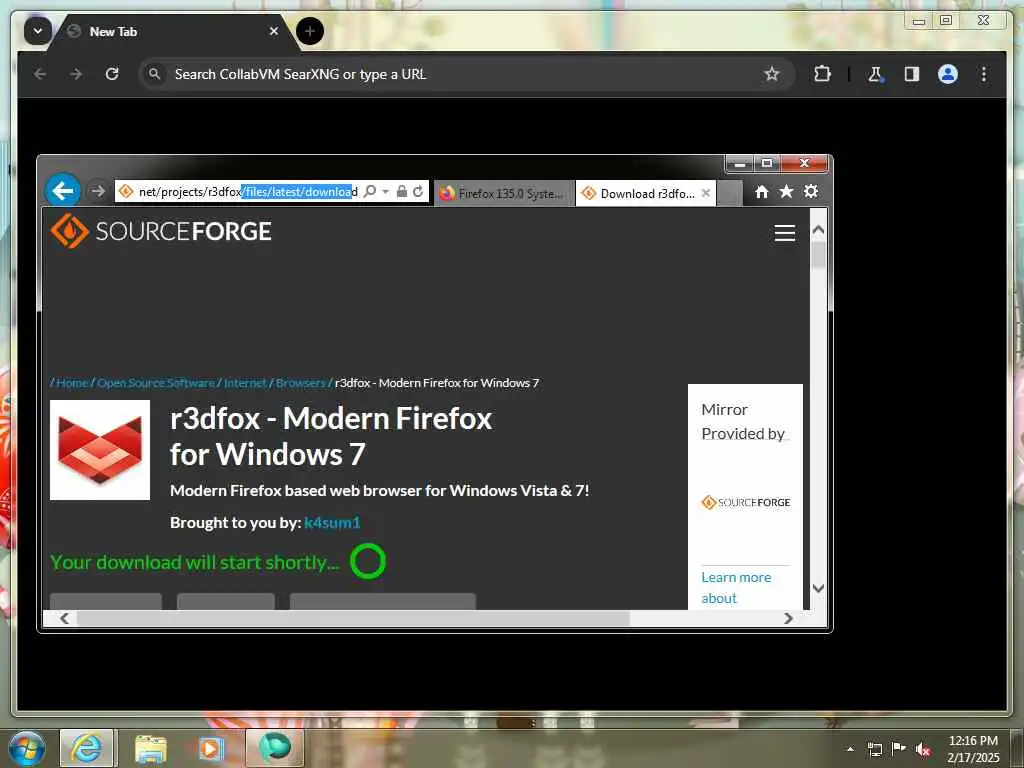Click the IE vertical scrollbar thumb
1024x768 pixels.
(818, 255)
